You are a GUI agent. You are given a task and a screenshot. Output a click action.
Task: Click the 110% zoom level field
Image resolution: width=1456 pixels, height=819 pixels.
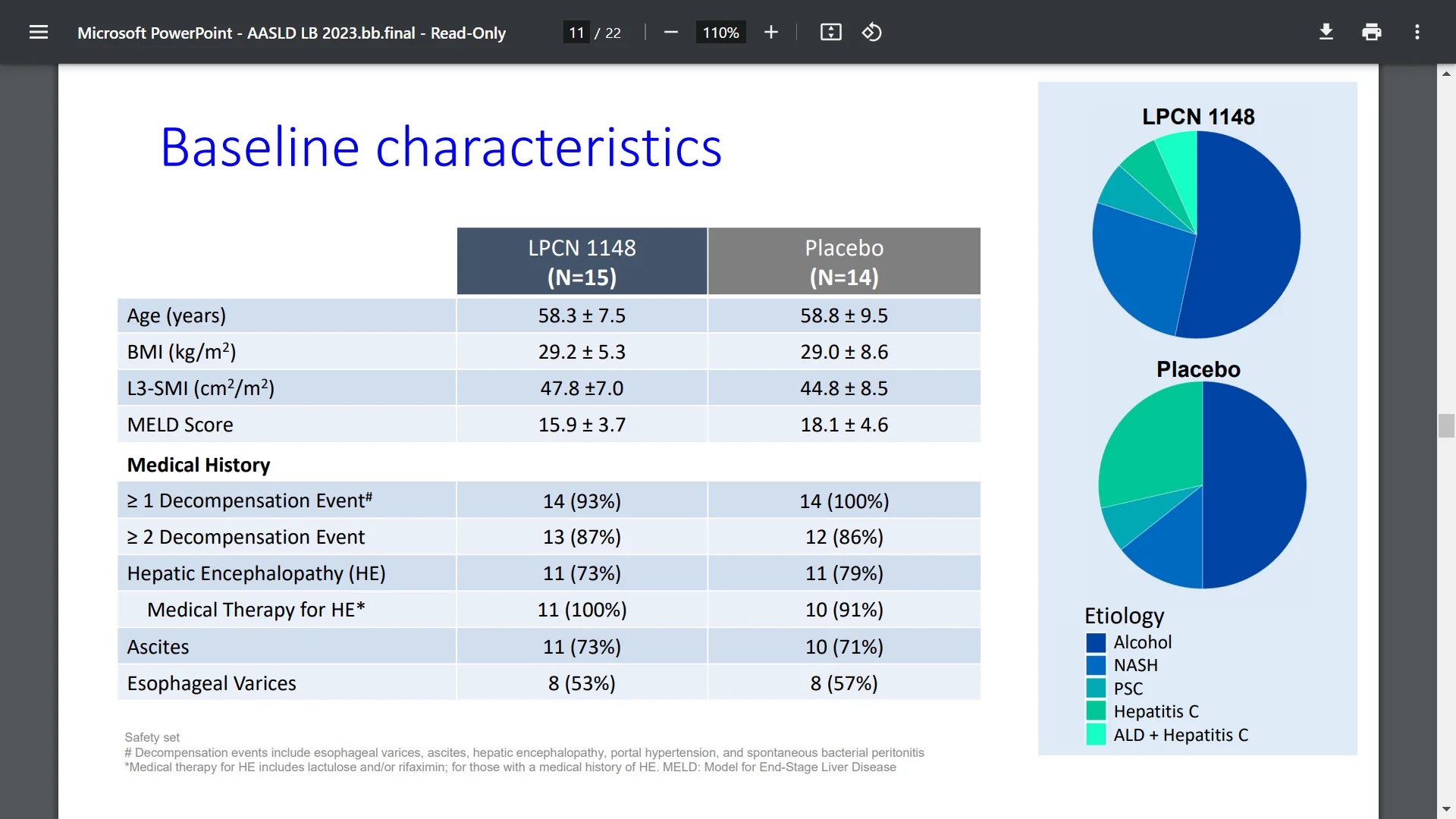point(720,33)
